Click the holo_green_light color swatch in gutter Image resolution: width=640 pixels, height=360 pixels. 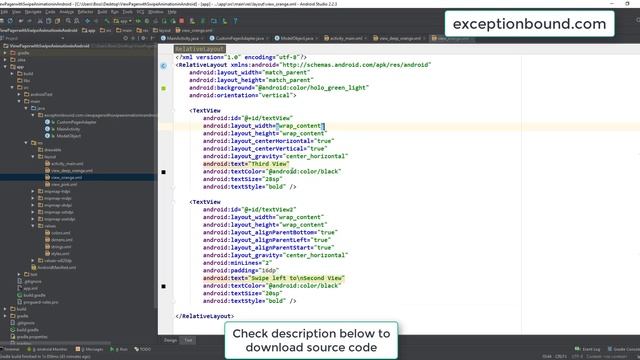point(164,88)
